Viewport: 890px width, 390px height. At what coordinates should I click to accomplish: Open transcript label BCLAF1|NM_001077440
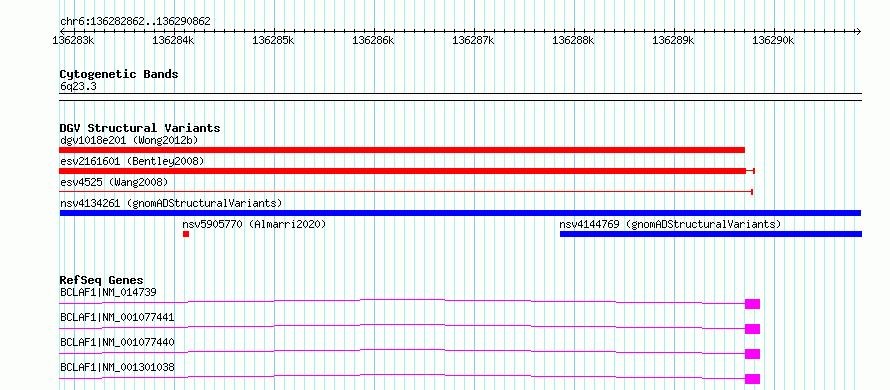117,342
